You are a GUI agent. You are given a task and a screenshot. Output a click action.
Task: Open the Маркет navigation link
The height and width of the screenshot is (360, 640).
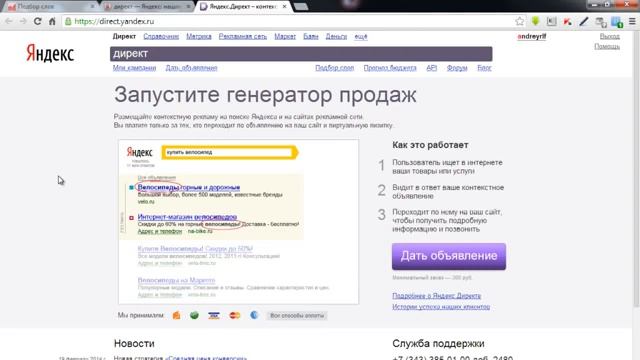point(285,36)
